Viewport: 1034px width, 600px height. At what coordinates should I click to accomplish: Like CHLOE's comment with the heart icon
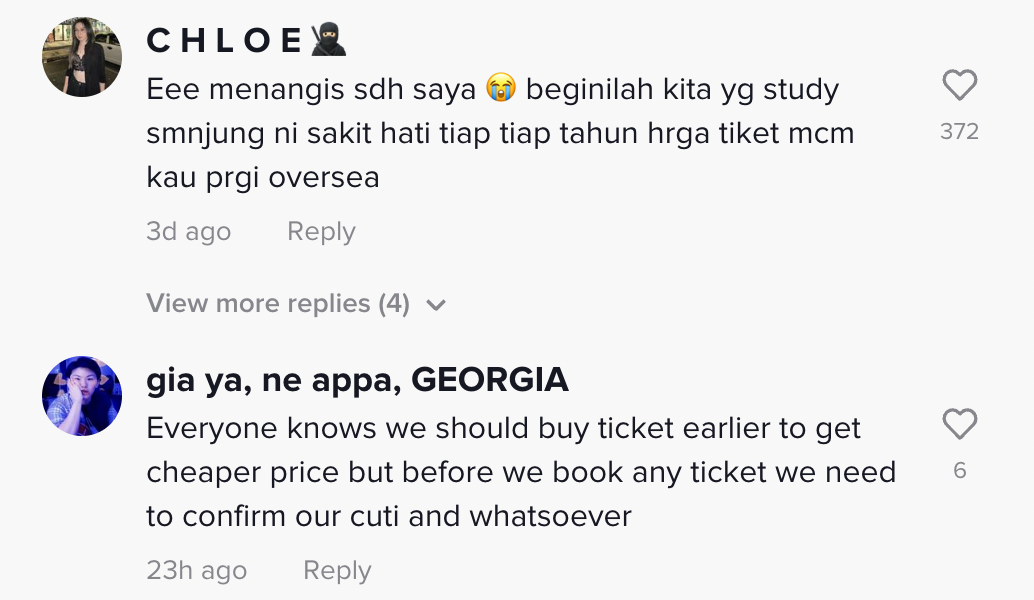(x=959, y=86)
